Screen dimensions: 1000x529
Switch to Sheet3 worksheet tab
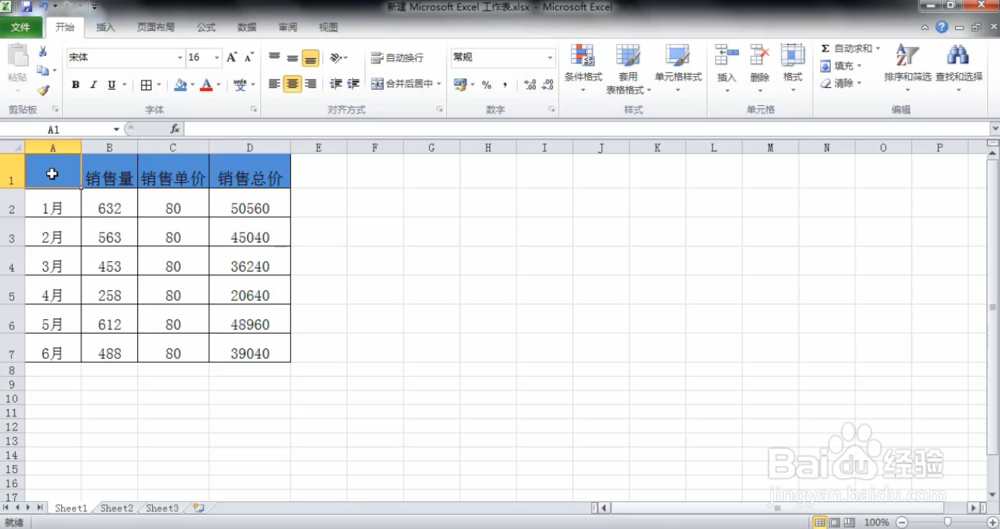[162, 509]
